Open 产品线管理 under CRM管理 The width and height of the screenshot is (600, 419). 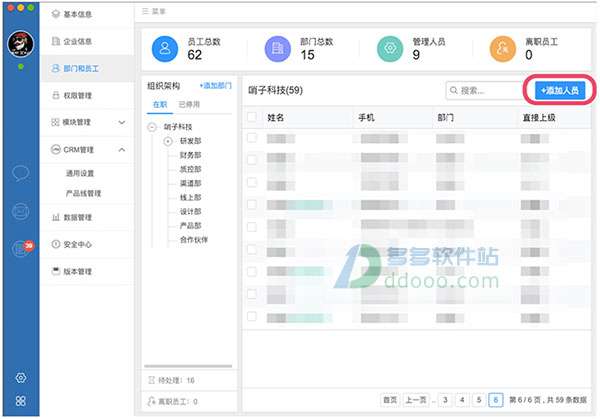click(x=83, y=193)
